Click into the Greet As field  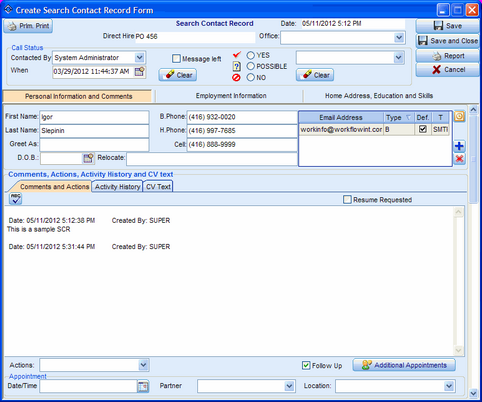click(94, 144)
